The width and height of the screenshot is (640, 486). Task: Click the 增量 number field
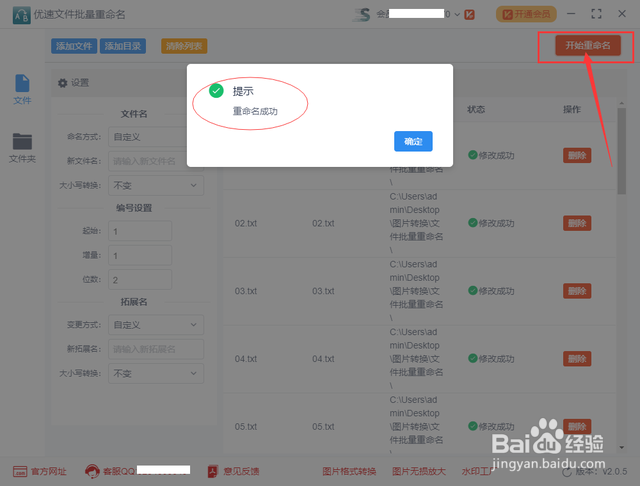[140, 255]
